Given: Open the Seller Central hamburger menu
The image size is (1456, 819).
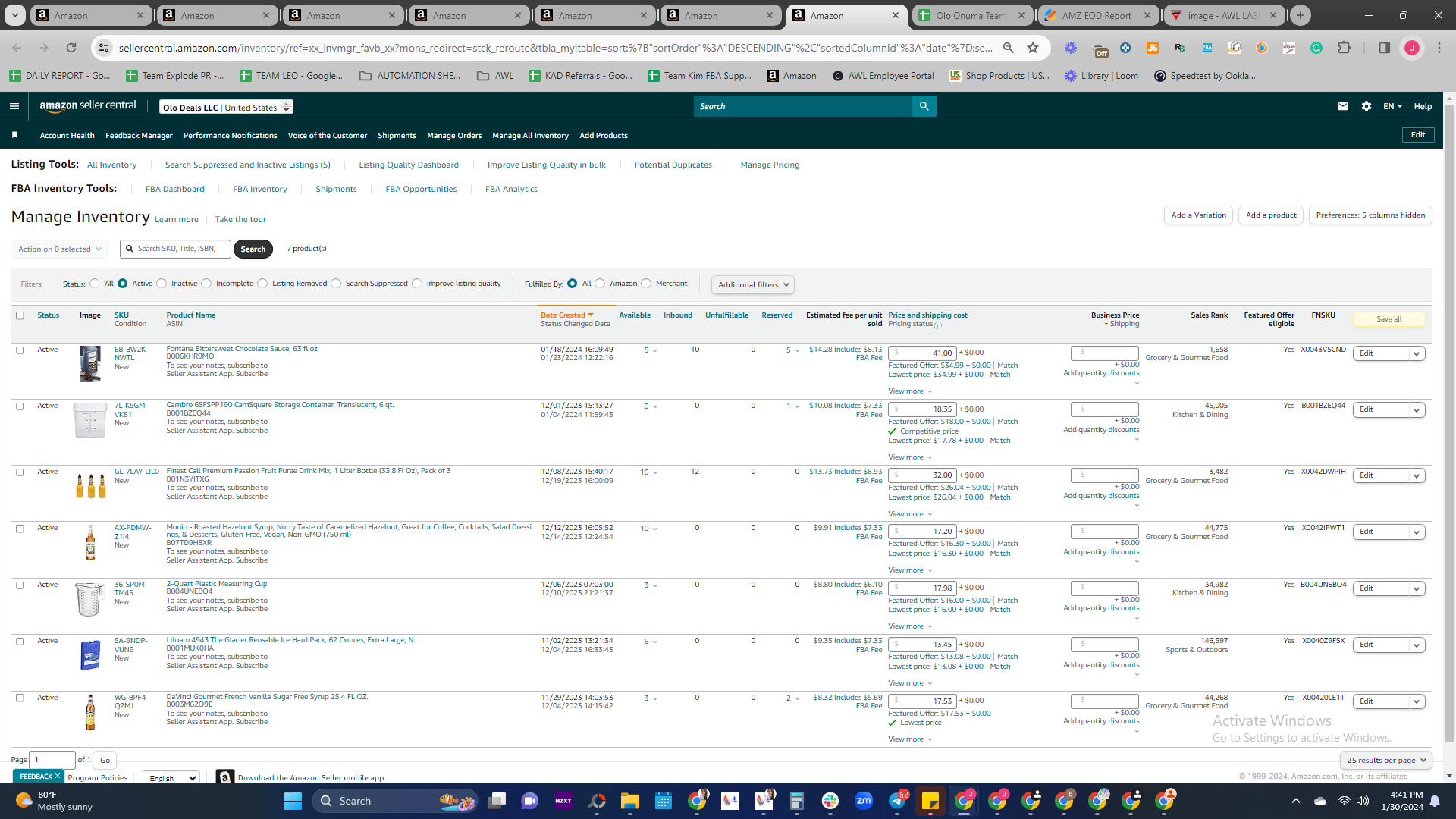Looking at the screenshot, I should [14, 106].
